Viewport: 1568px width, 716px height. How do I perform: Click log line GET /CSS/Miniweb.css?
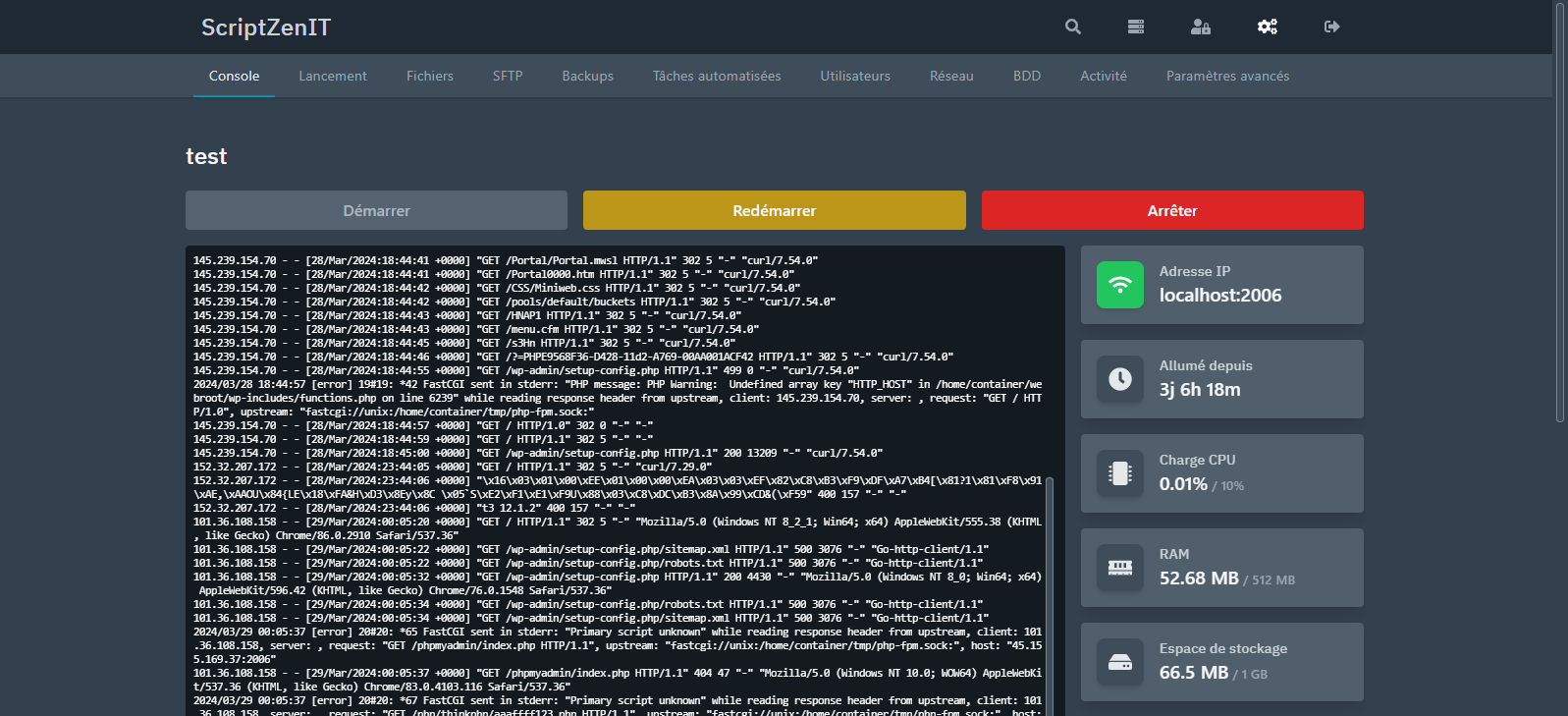point(497,288)
